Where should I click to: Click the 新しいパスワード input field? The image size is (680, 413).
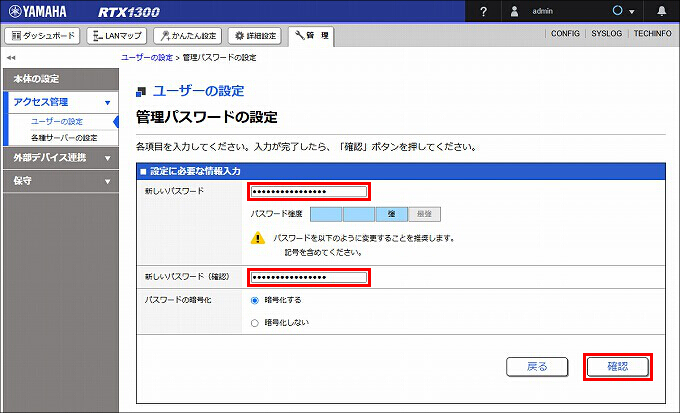pos(309,192)
